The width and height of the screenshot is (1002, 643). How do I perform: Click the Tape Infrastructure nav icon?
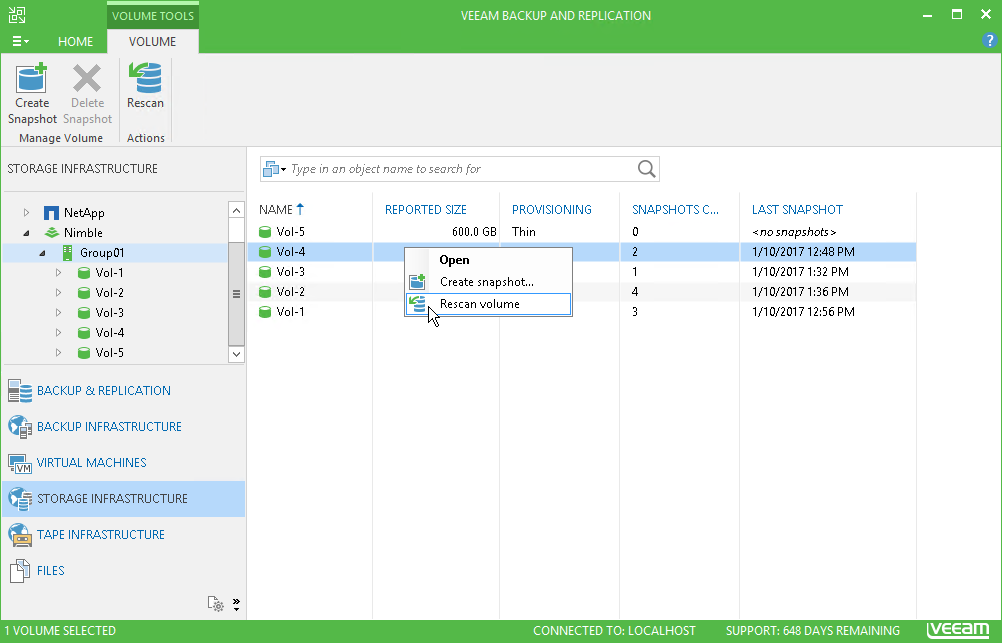point(20,535)
